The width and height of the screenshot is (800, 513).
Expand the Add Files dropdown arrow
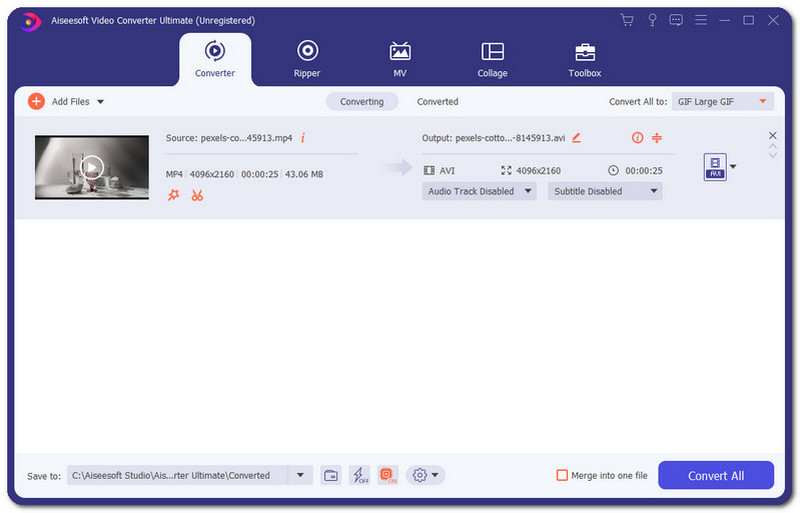(x=101, y=102)
